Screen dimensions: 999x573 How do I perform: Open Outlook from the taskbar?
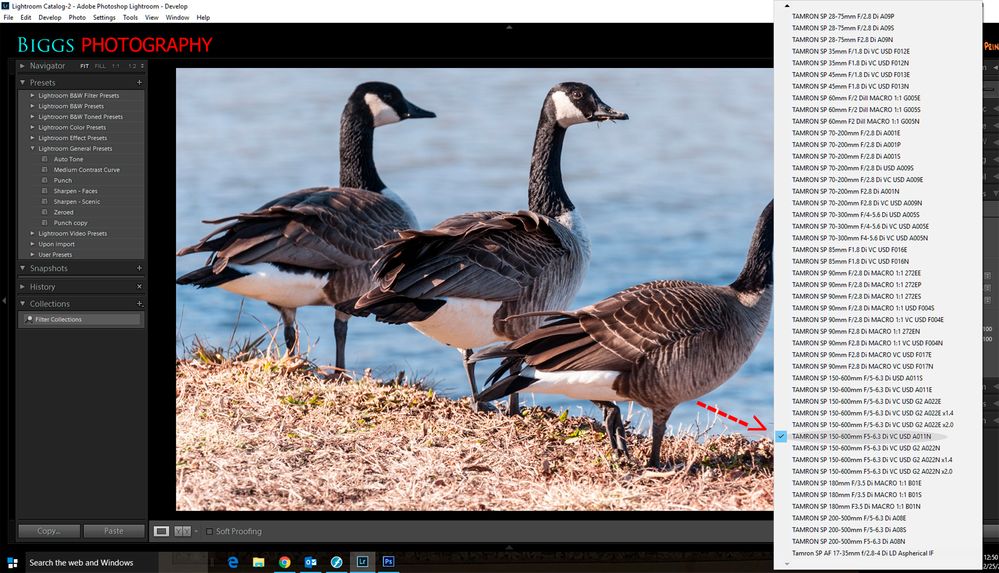310,562
